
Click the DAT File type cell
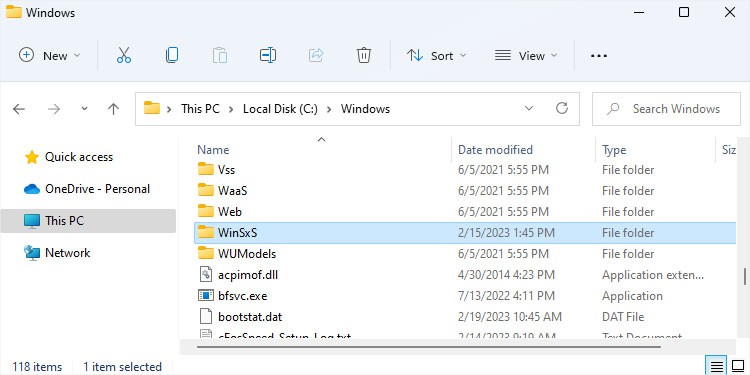[623, 317]
